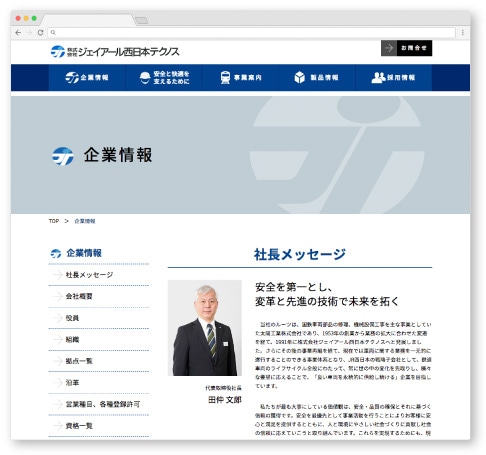Click TOP in the breadcrumb

(54, 221)
